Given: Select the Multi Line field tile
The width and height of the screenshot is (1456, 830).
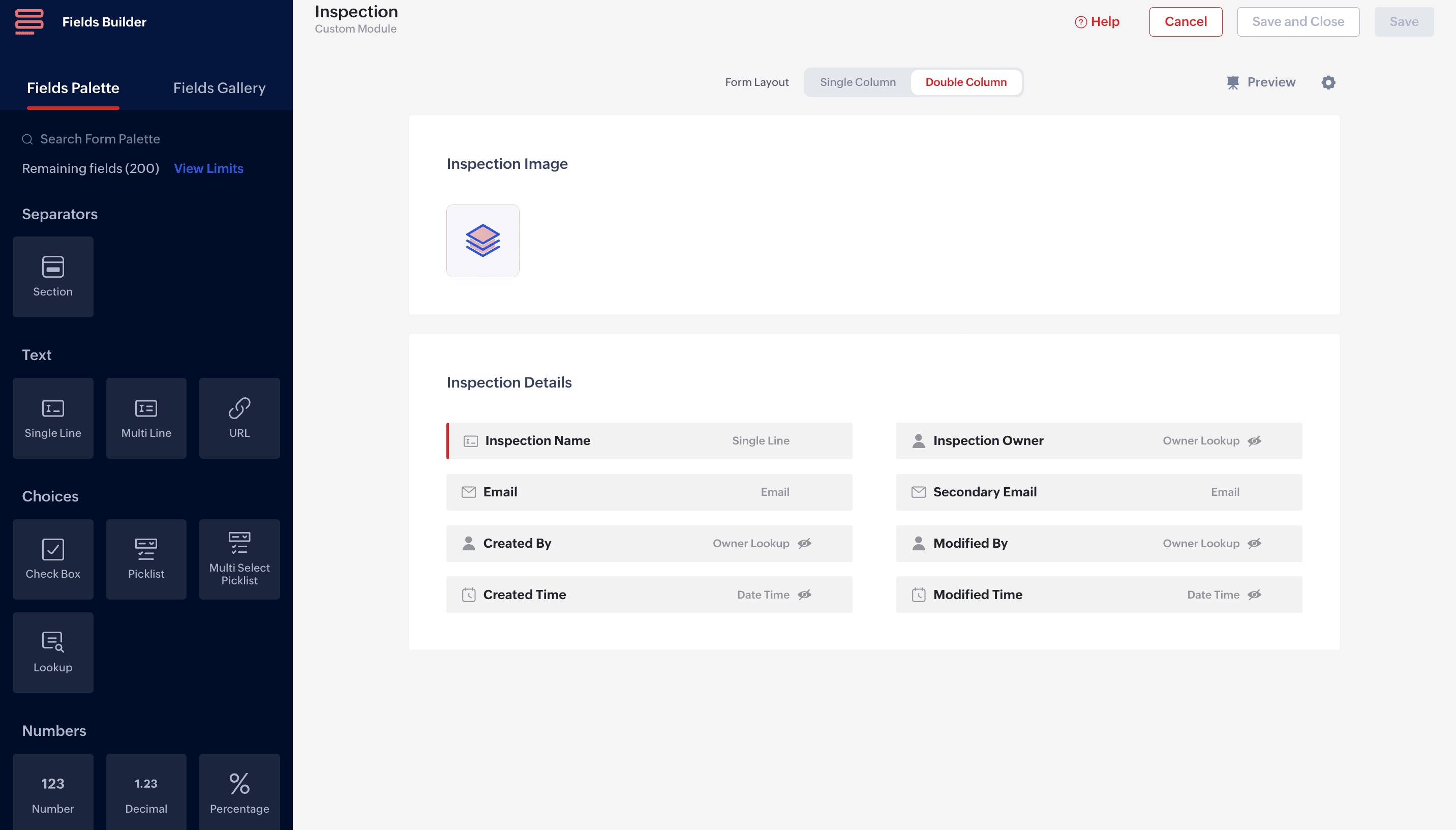Looking at the screenshot, I should click(x=146, y=418).
